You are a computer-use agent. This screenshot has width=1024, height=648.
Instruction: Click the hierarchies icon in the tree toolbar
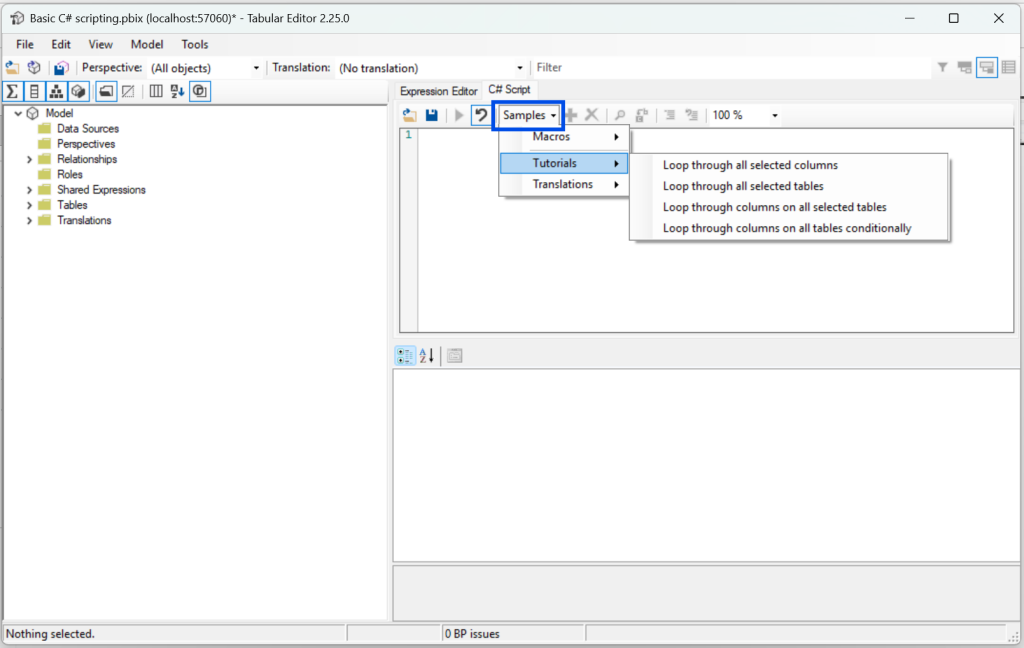(x=56, y=91)
